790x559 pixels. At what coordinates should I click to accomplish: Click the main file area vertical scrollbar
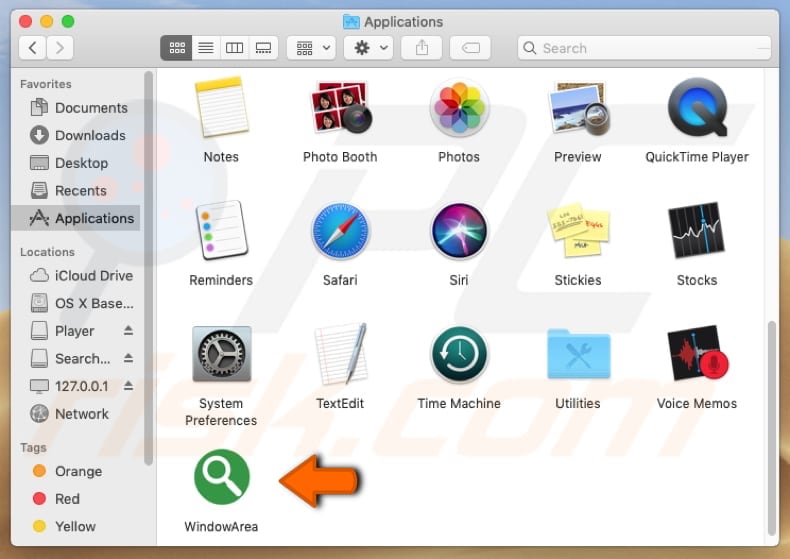coord(772,428)
